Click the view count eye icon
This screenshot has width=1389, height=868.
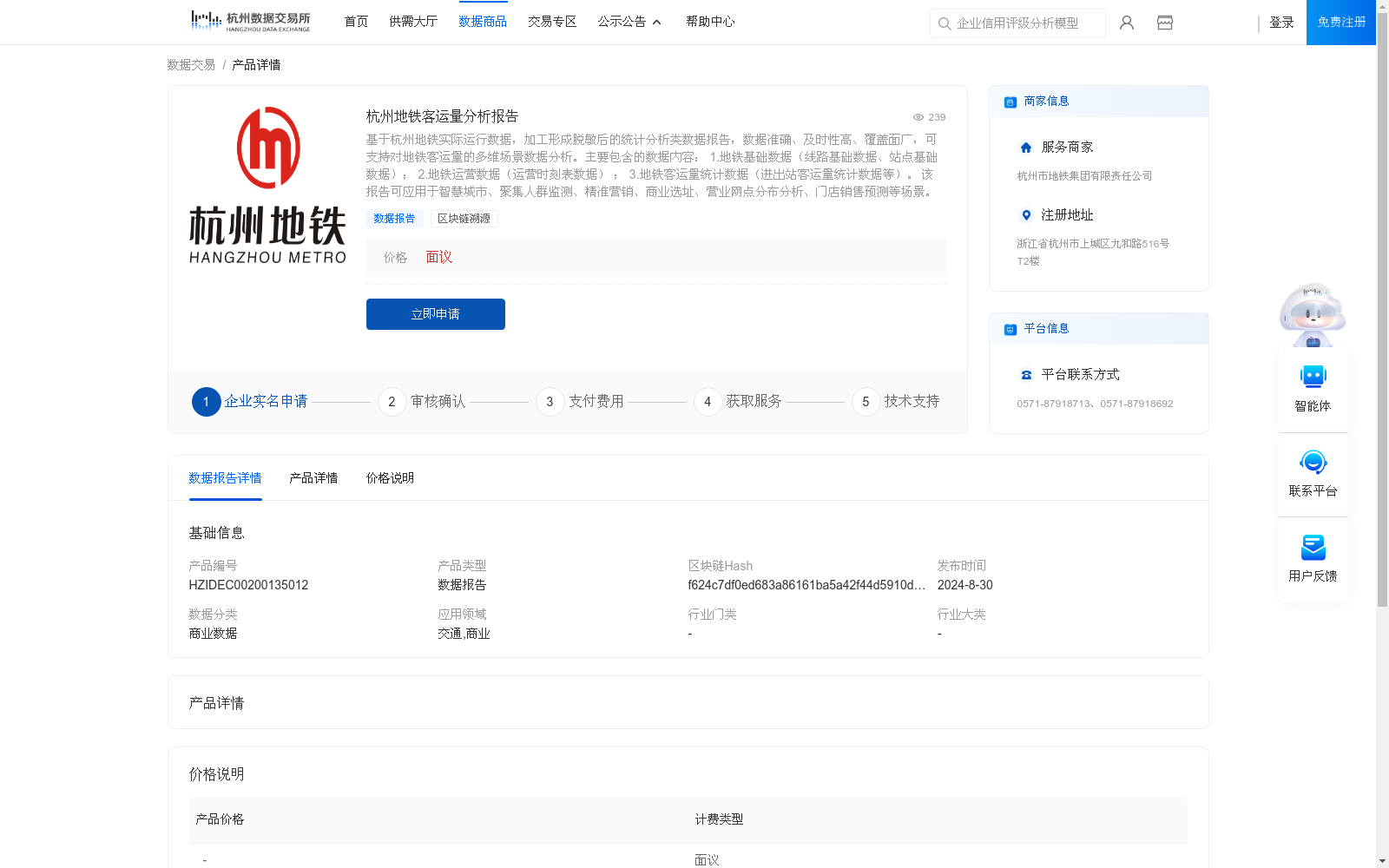pos(918,117)
